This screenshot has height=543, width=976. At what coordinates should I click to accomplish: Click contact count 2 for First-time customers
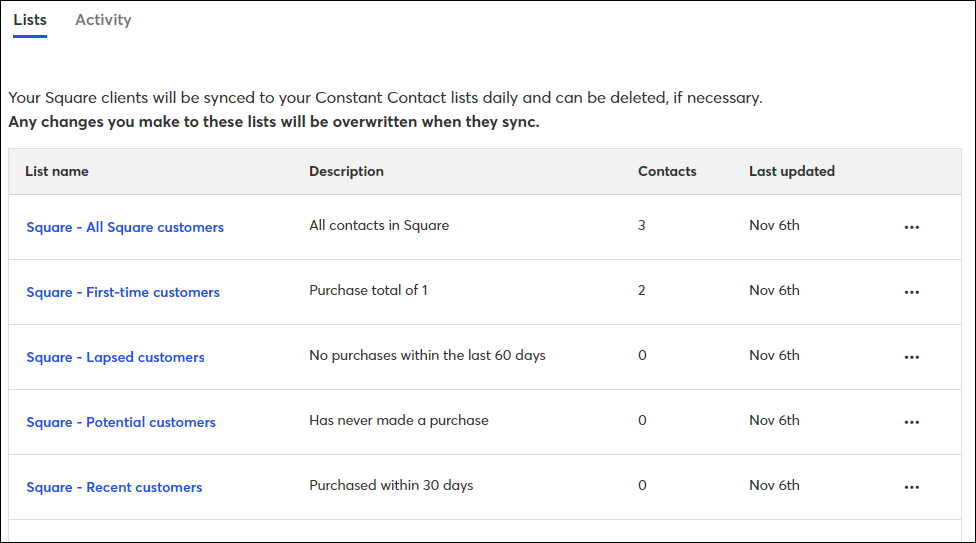coord(642,290)
